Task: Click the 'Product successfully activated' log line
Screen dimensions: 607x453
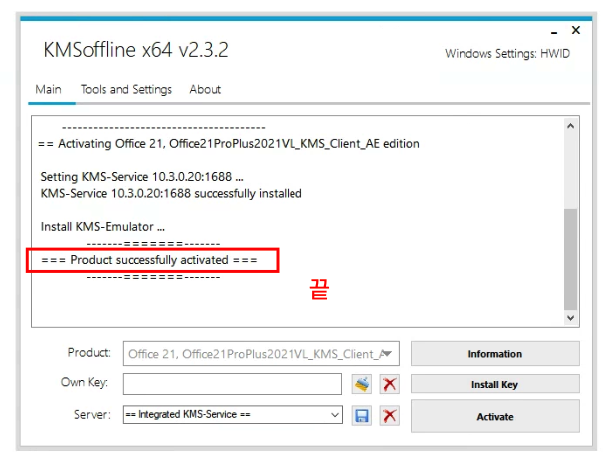Action: [149, 260]
